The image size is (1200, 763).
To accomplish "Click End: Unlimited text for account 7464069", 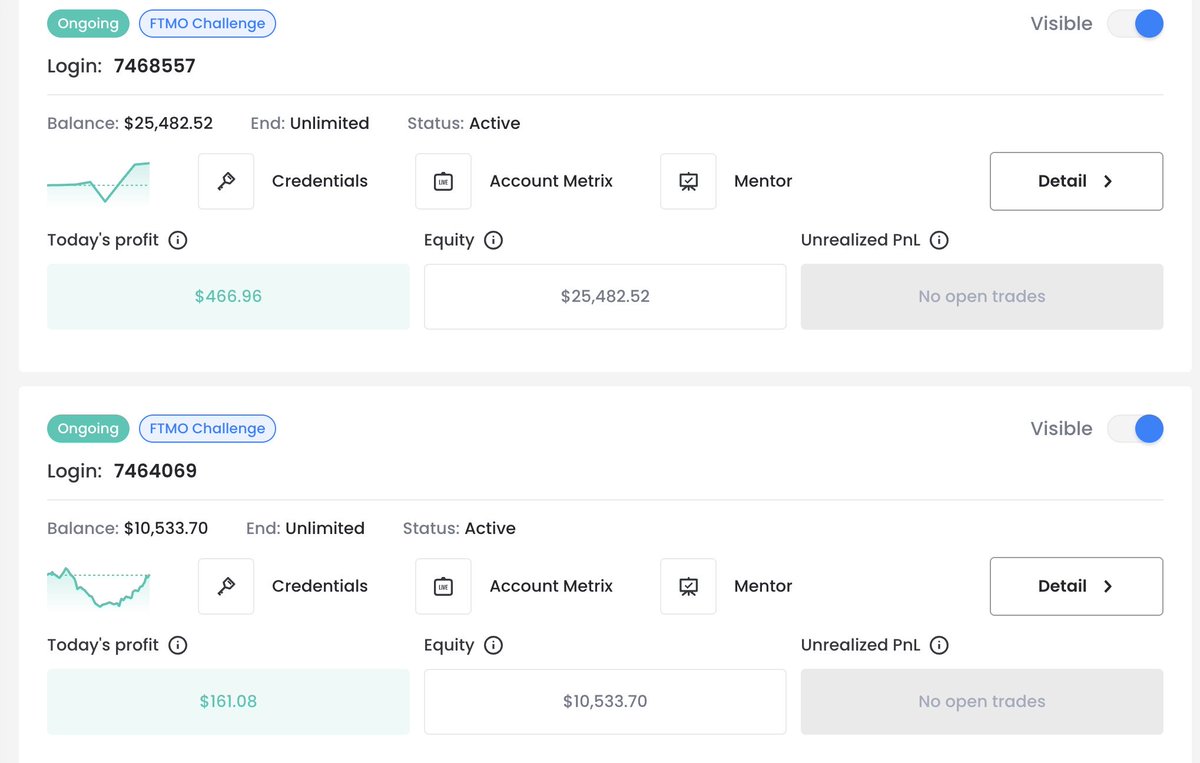I will 305,528.
